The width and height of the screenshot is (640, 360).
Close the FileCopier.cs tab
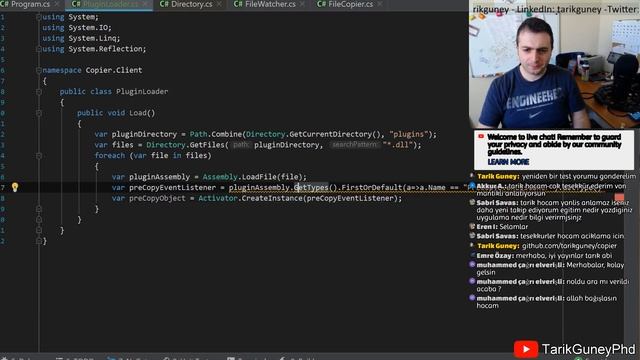(x=380, y=4)
